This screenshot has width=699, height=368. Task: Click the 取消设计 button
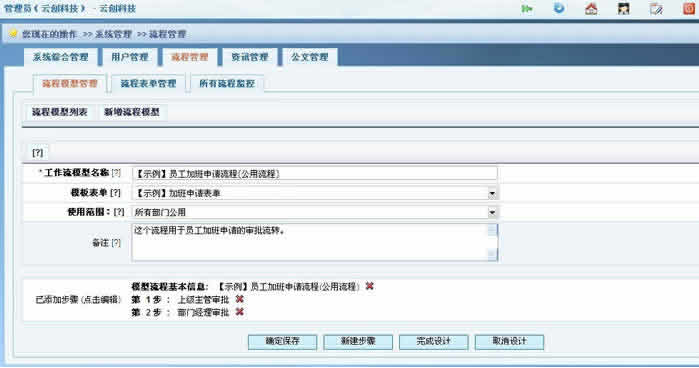(510, 342)
